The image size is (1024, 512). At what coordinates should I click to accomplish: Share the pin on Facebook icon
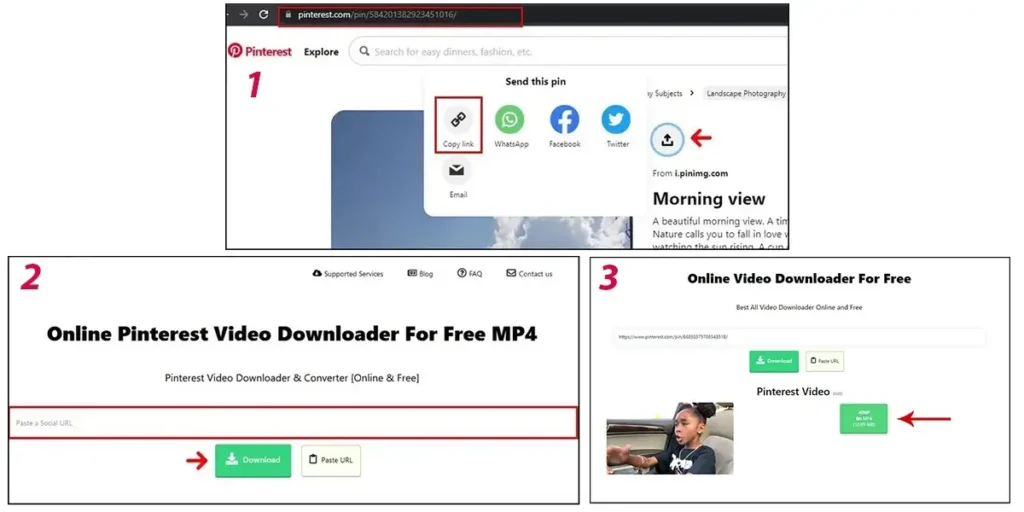(x=564, y=120)
